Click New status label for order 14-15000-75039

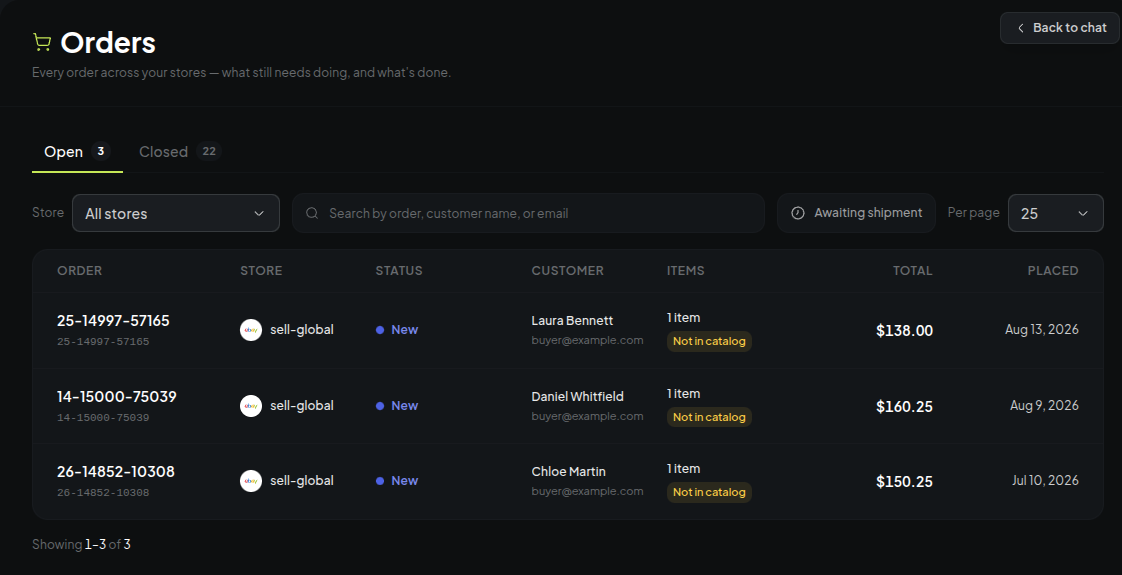(x=404, y=406)
